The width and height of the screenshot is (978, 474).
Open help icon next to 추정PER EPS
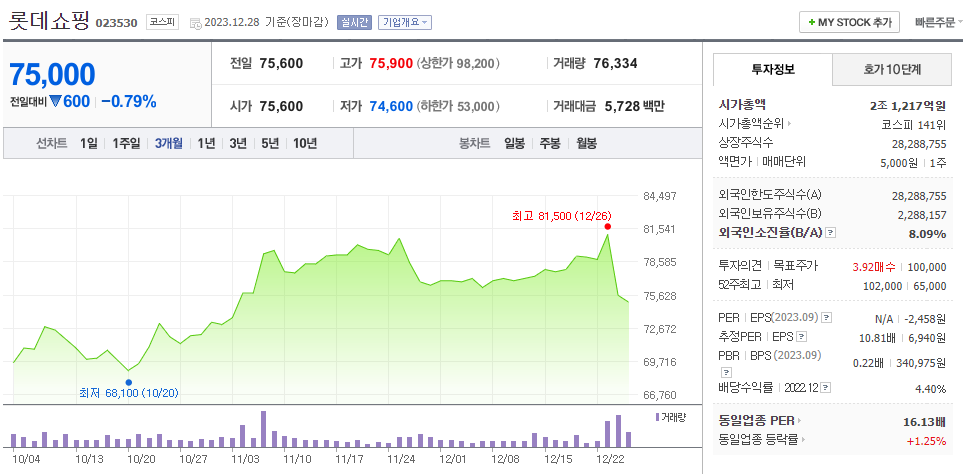801,337
